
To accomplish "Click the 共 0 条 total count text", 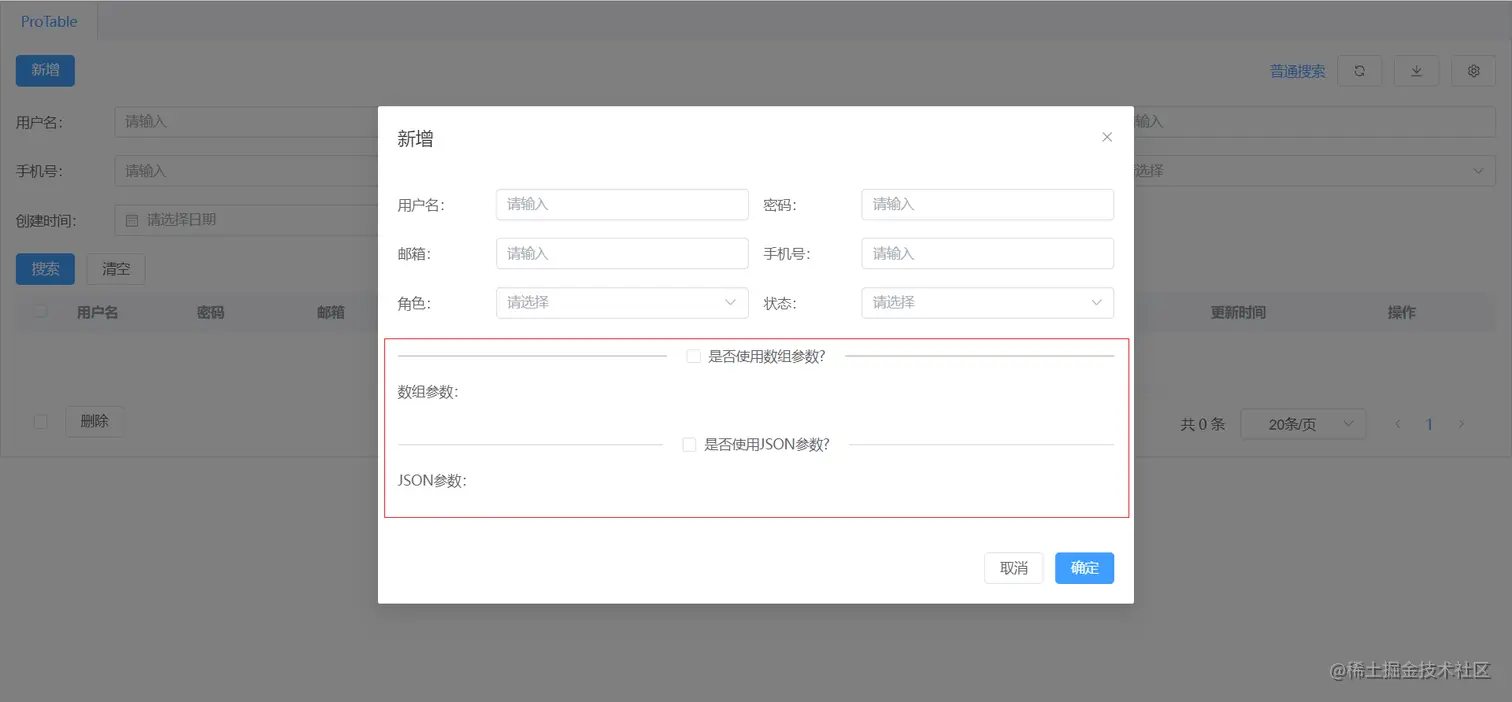I will point(1202,424).
